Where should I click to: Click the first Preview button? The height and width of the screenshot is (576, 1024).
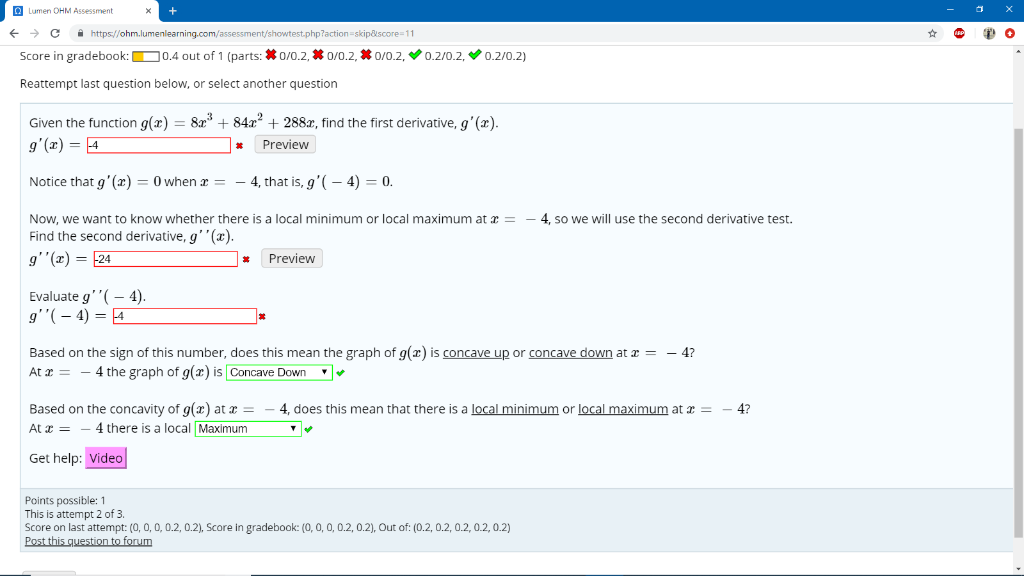click(285, 144)
